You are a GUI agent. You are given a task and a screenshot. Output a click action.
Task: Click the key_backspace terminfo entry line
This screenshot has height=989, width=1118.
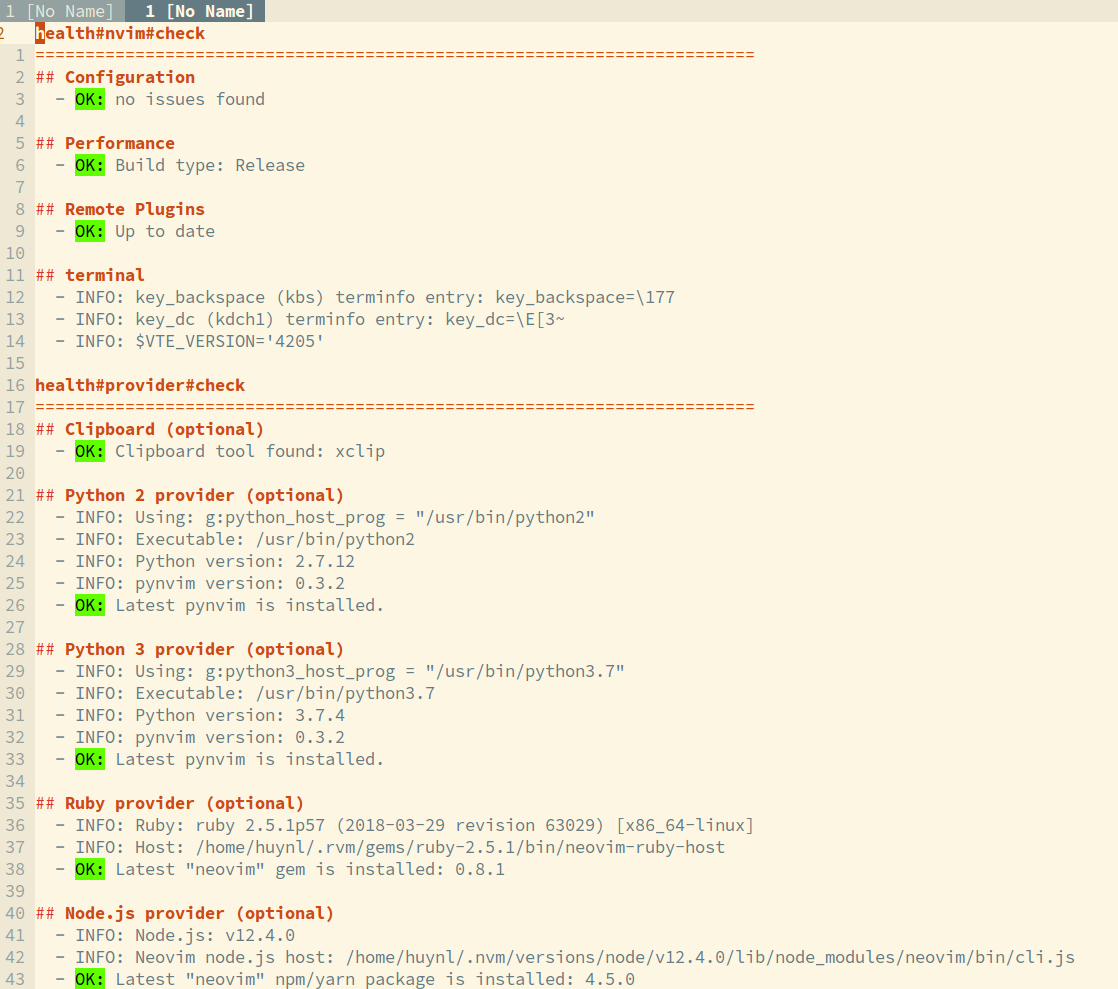click(x=365, y=297)
